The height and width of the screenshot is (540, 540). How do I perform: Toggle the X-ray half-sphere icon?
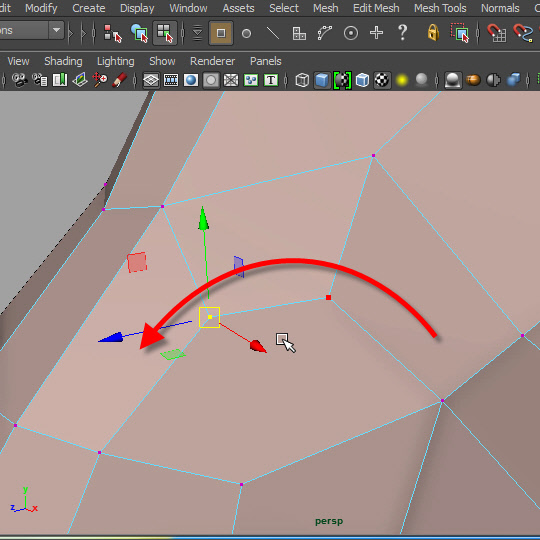pyautogui.click(x=493, y=81)
